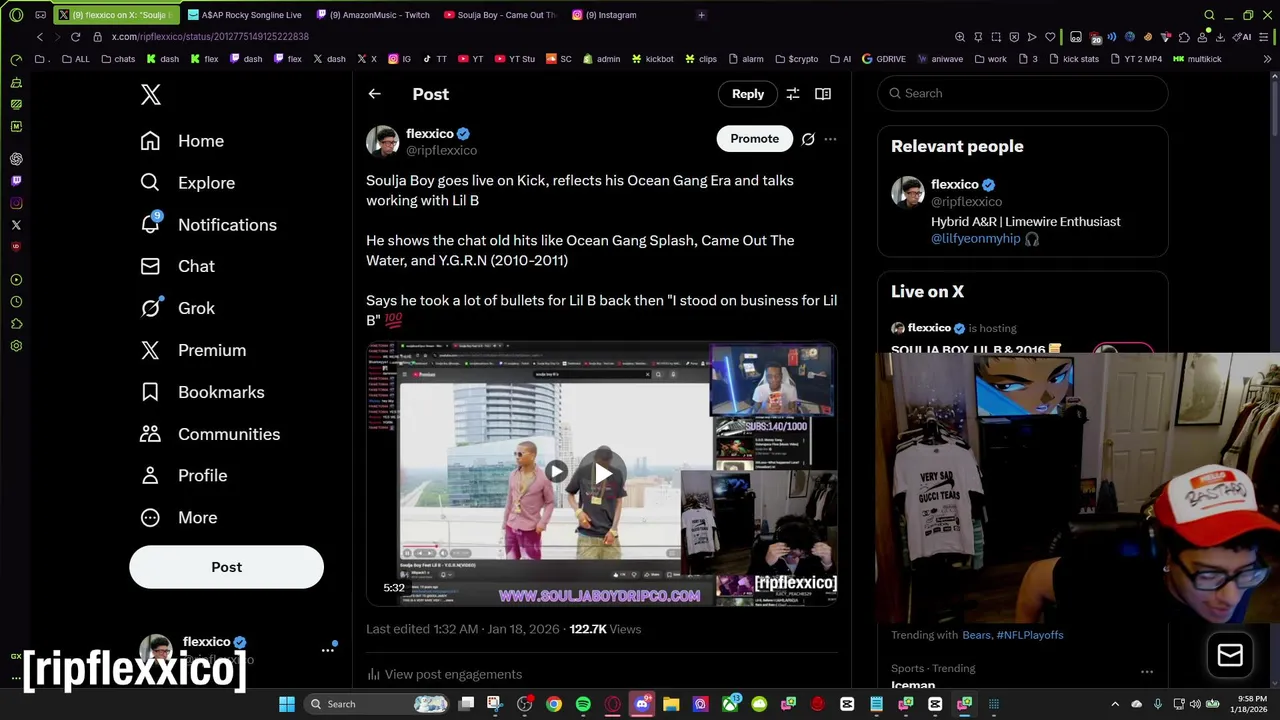Open the work bookmark folder

[x=990, y=59]
